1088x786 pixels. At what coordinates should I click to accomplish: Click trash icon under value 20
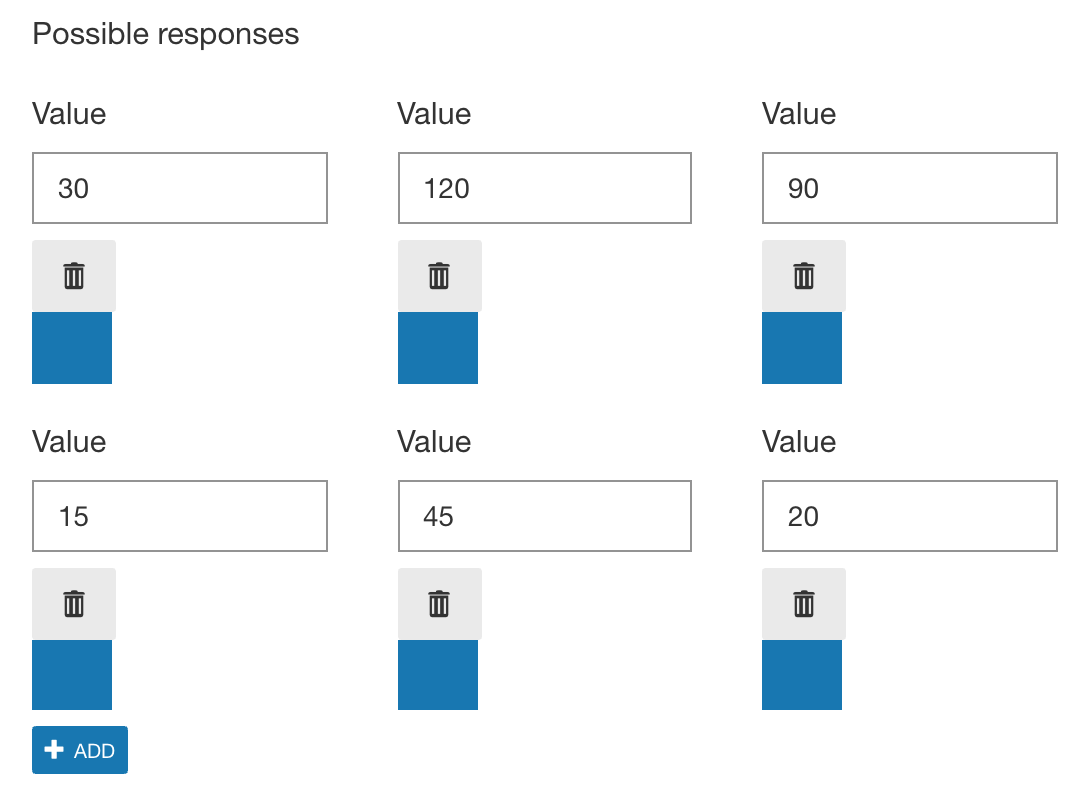(804, 604)
